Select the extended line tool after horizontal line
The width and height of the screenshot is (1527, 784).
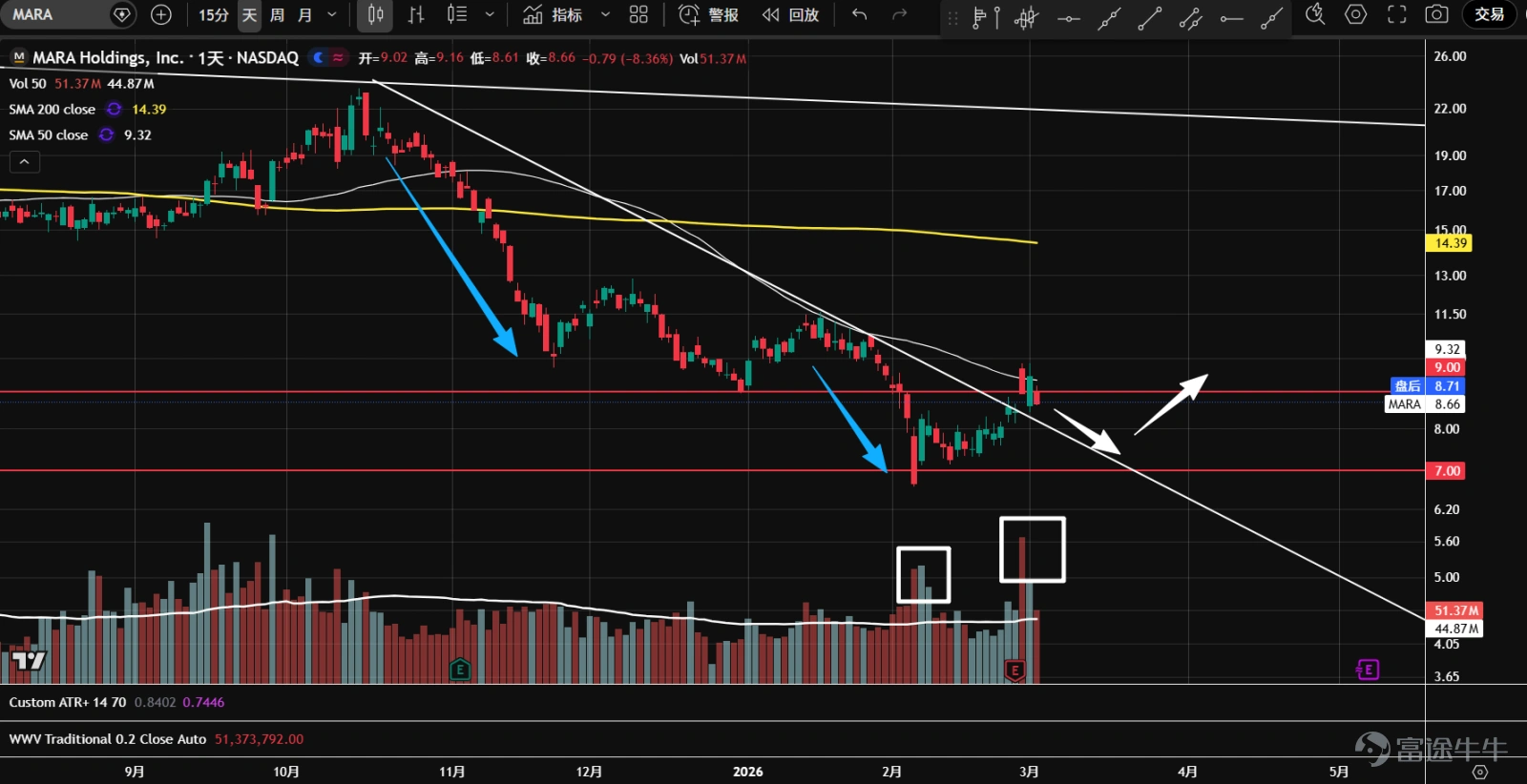1109,17
